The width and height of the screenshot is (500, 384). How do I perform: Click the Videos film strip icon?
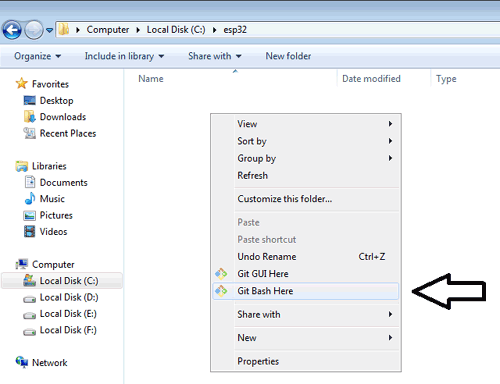[30, 231]
